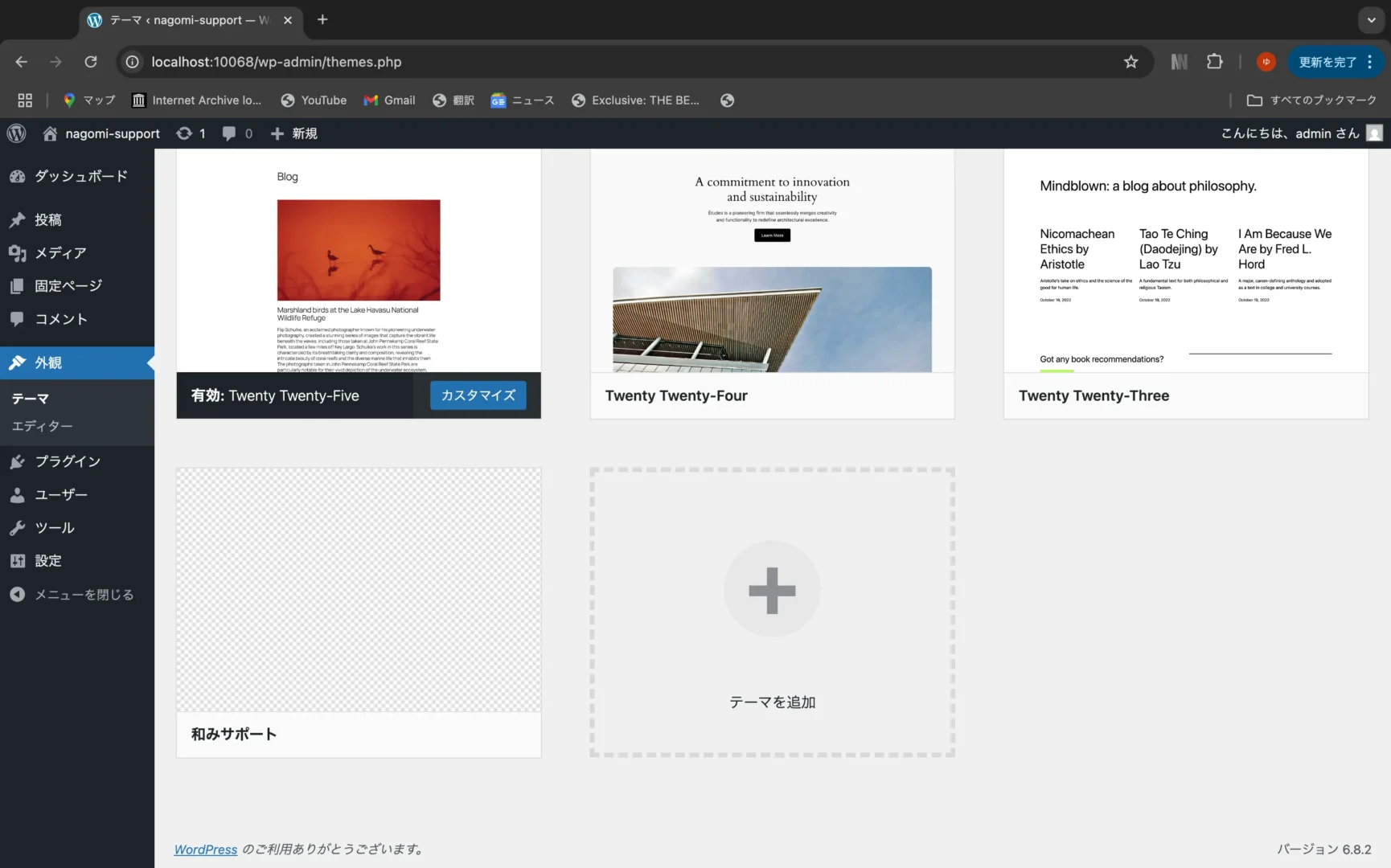Screen dimensions: 1391x868
Task: Select the Twenty Twenty-Three theme thumbnail
Action: tap(1185, 261)
